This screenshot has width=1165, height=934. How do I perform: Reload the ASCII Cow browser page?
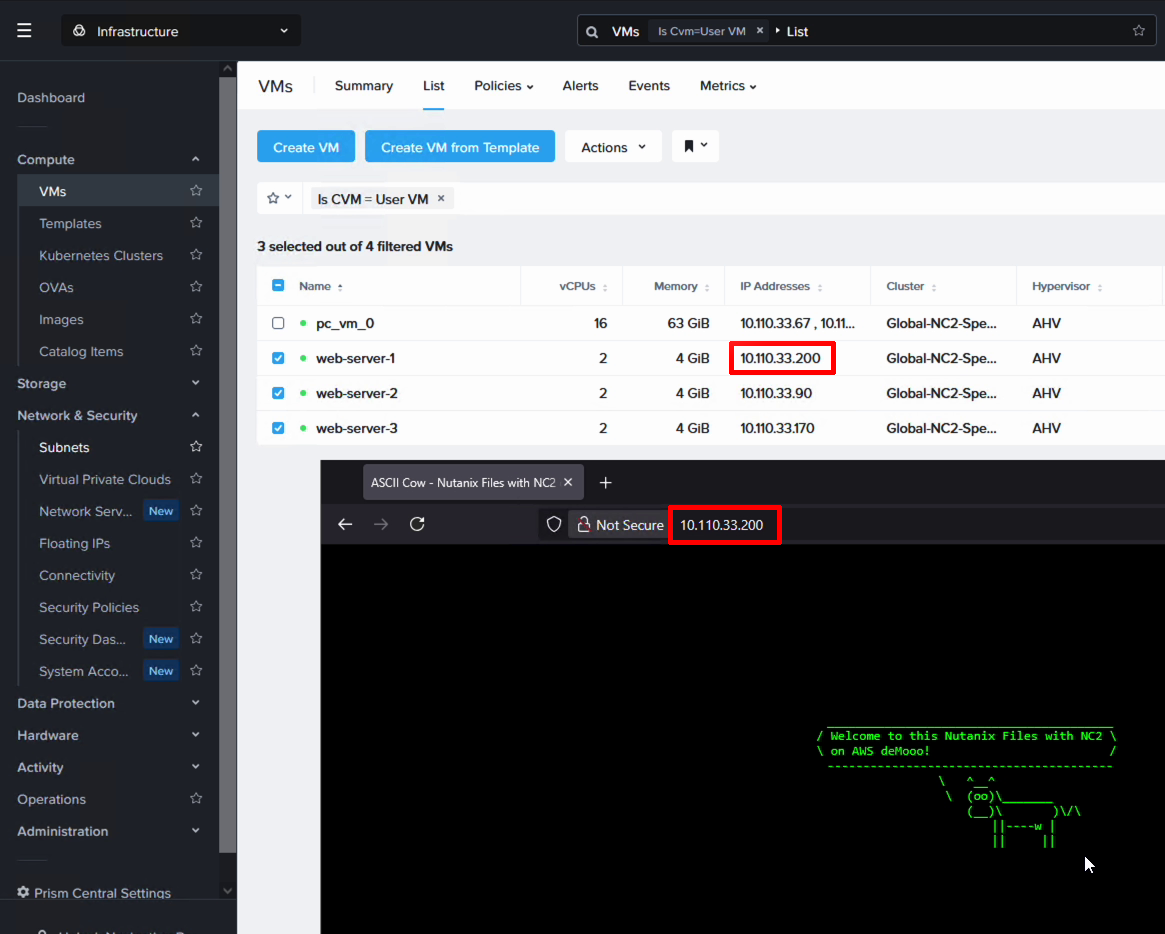pos(418,525)
